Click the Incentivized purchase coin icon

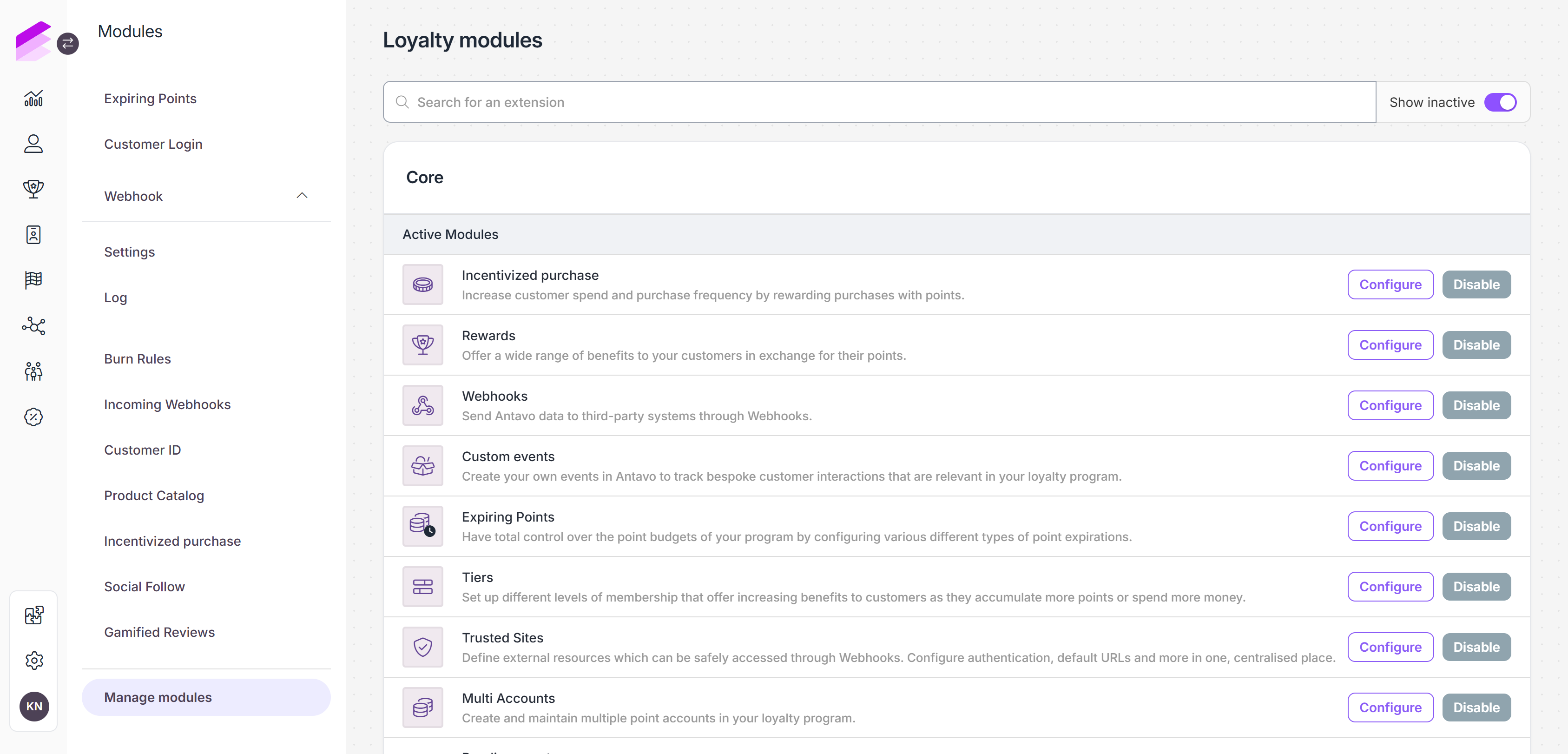pos(422,284)
